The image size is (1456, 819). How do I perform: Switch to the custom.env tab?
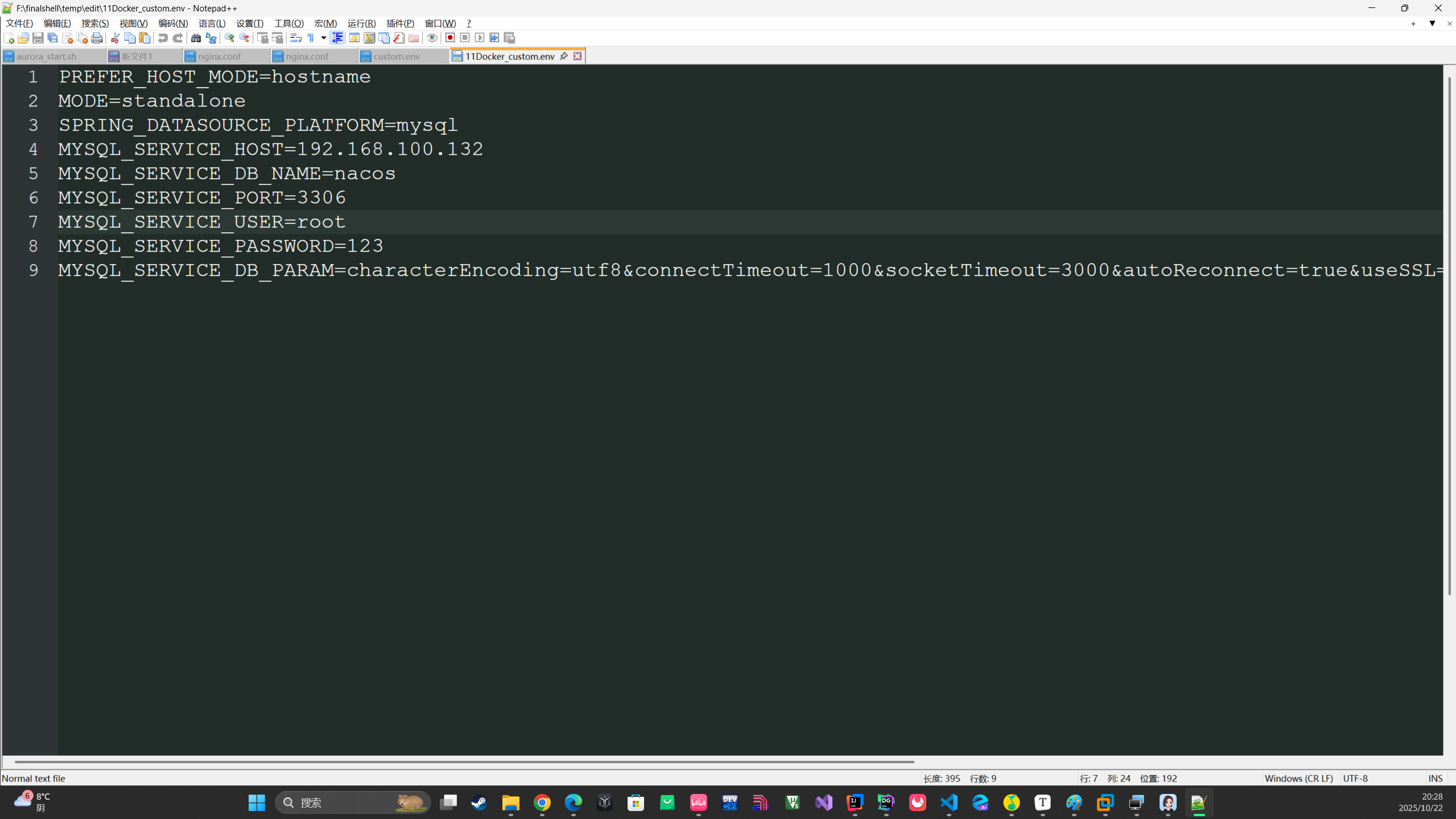(x=397, y=56)
